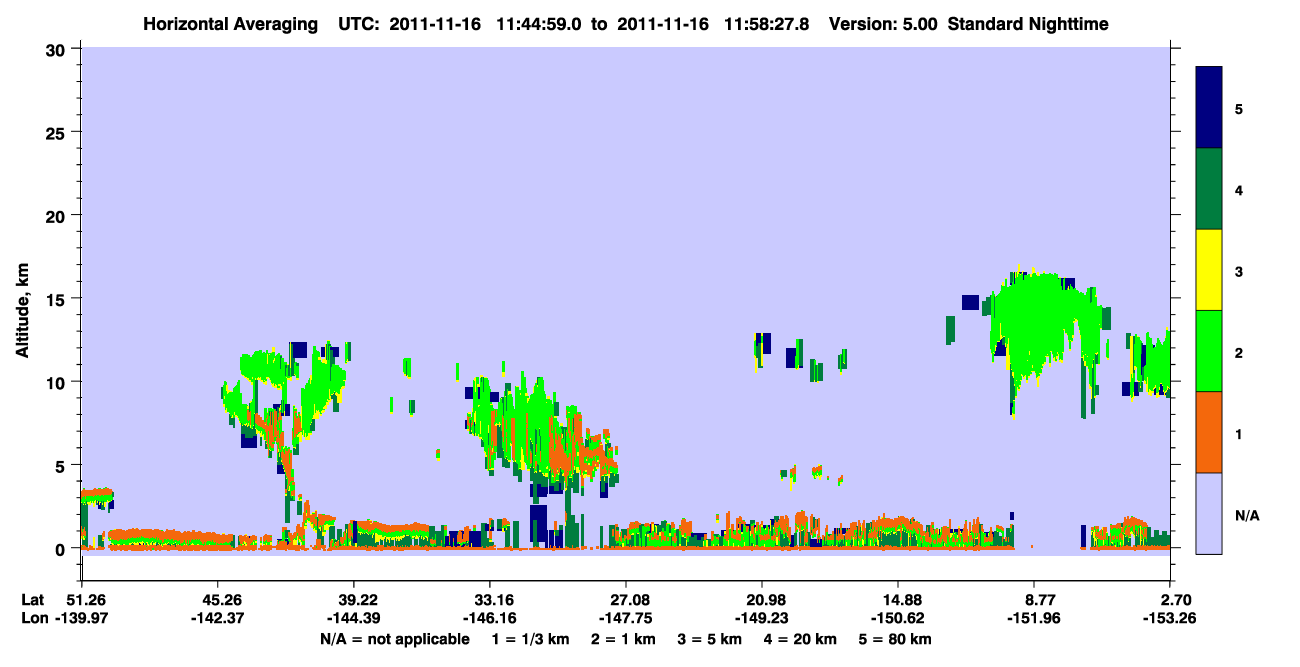Click the start time '11:44:59.0' in title
The height and width of the screenshot is (667, 1300).
click(540, 24)
